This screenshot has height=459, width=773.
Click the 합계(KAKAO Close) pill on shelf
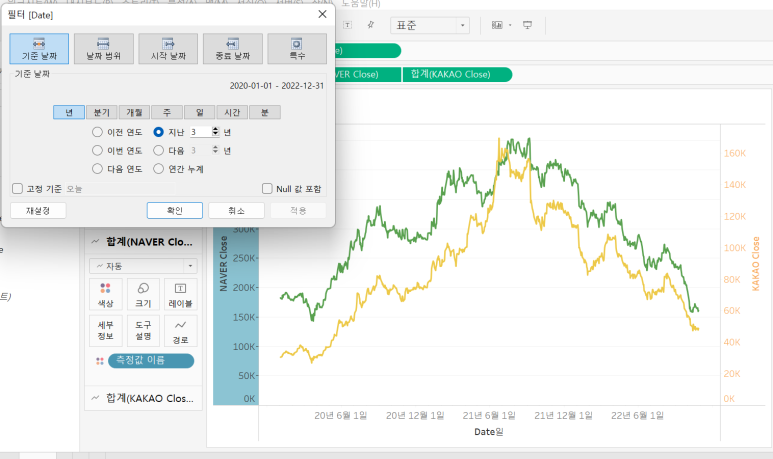(457, 74)
